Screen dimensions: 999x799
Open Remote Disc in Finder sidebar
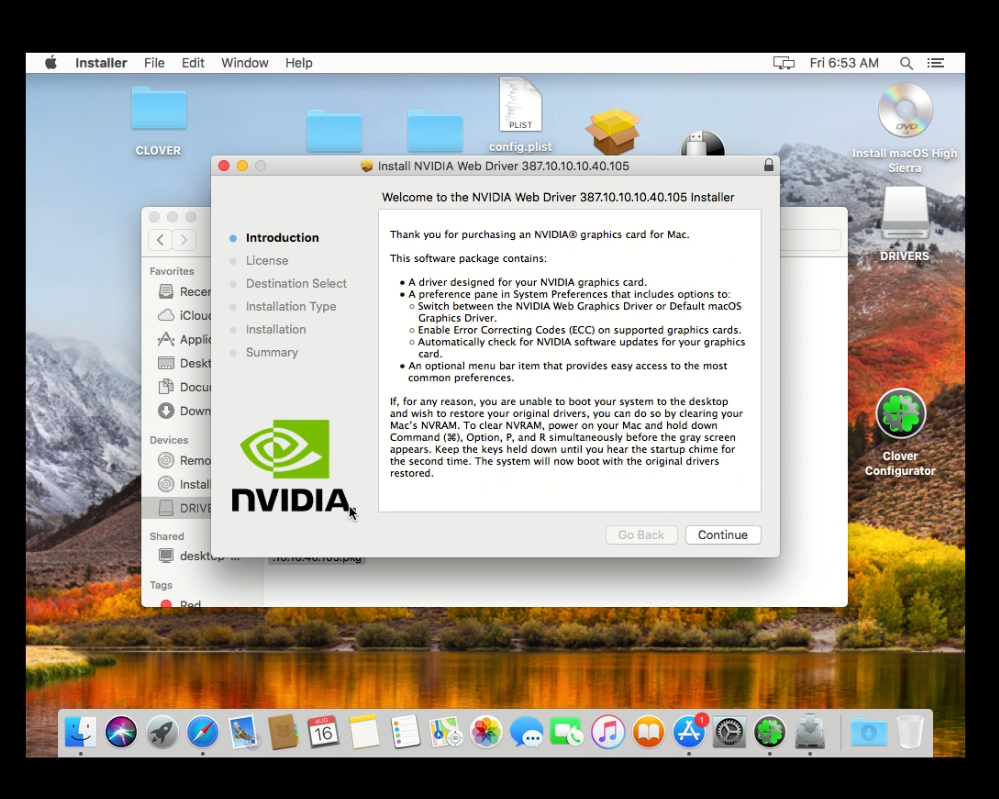(x=184, y=460)
